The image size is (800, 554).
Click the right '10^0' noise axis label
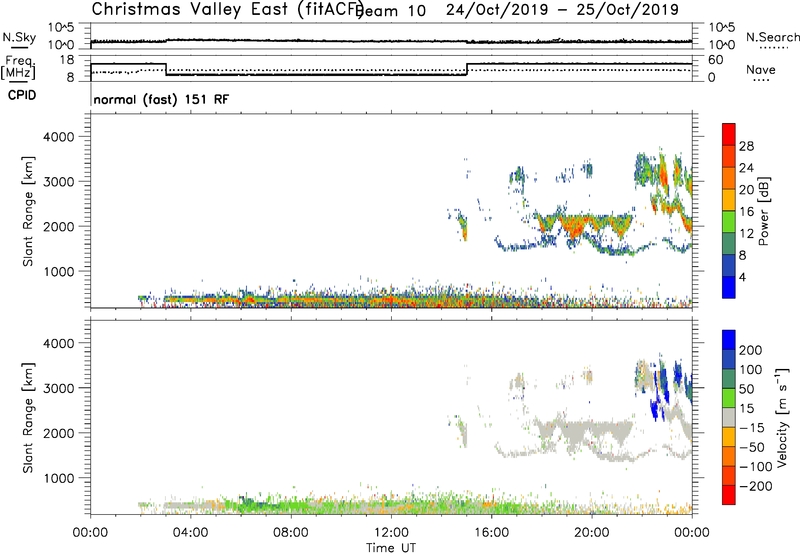721,45
